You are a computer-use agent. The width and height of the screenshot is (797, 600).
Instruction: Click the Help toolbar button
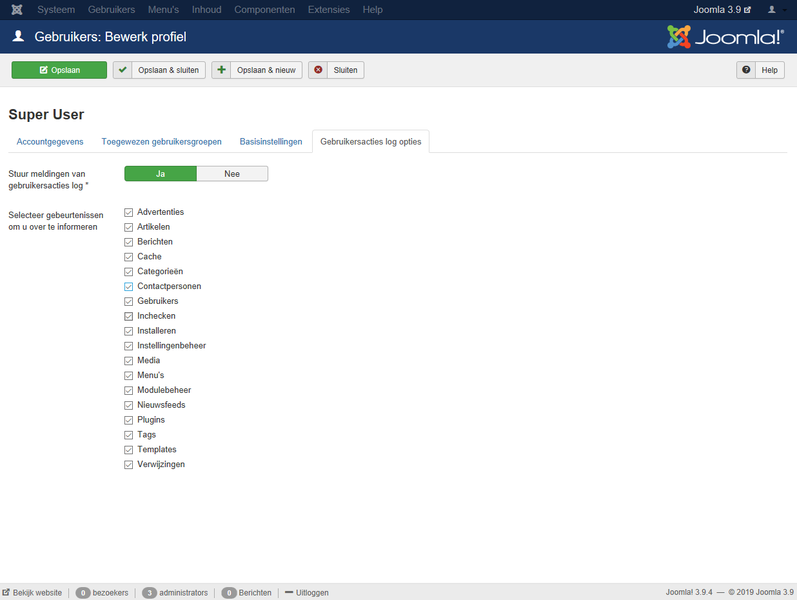[760, 70]
